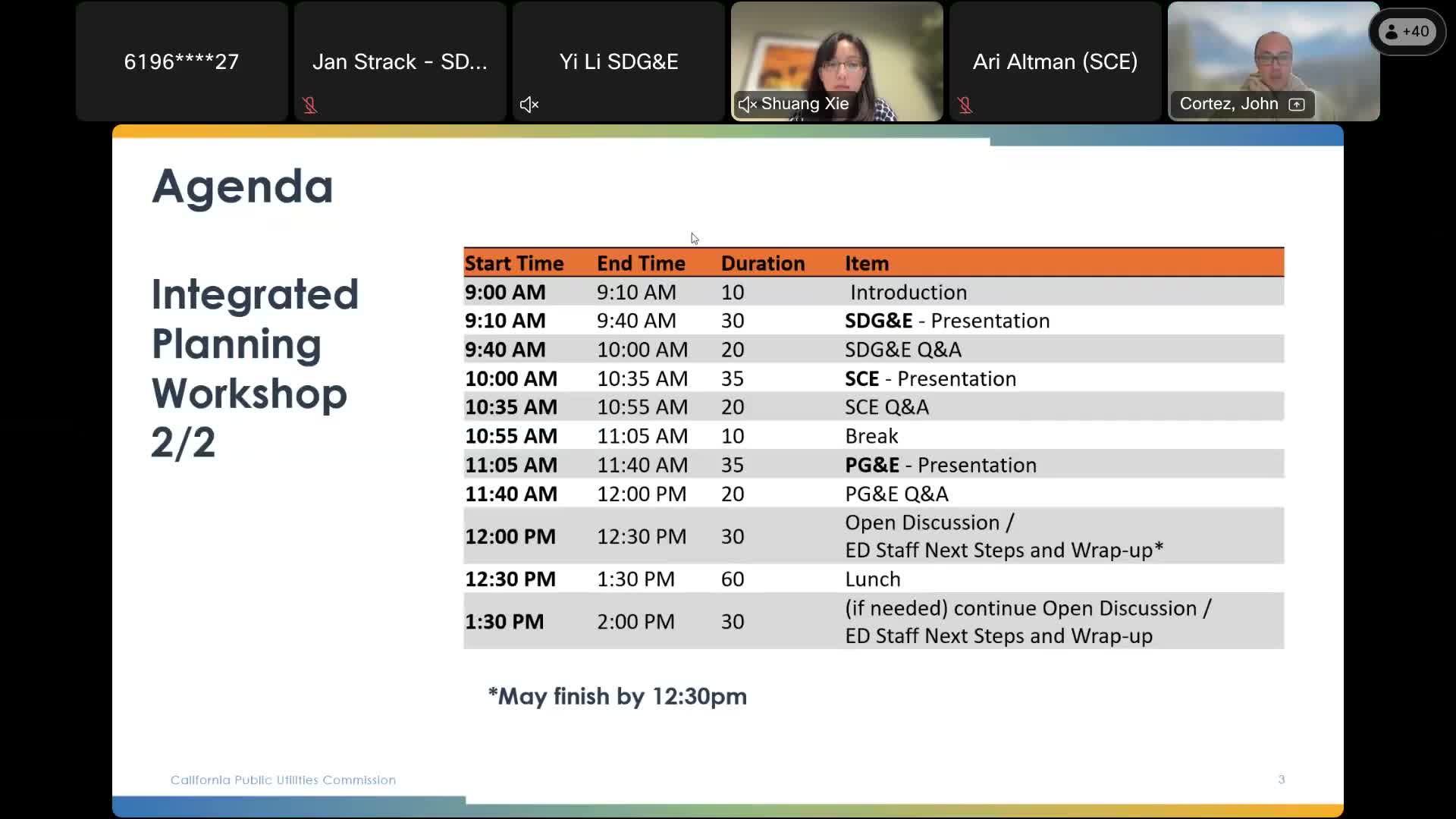Click Ari Altman's muted microphone icon
Viewport: 1456px width, 819px height.
click(x=965, y=105)
